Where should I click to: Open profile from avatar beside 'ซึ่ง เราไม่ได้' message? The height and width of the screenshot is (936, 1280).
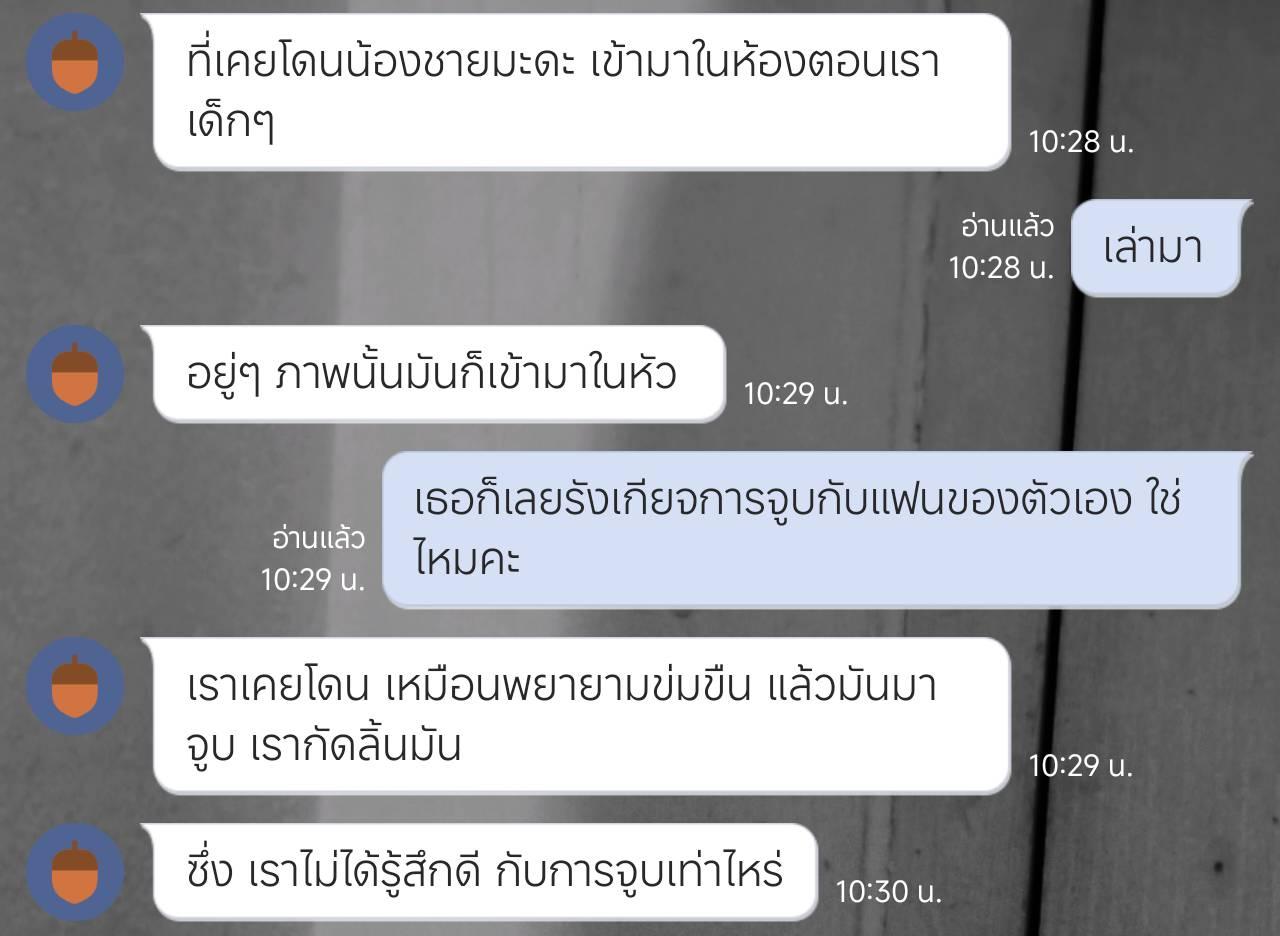pyautogui.click(x=75, y=872)
